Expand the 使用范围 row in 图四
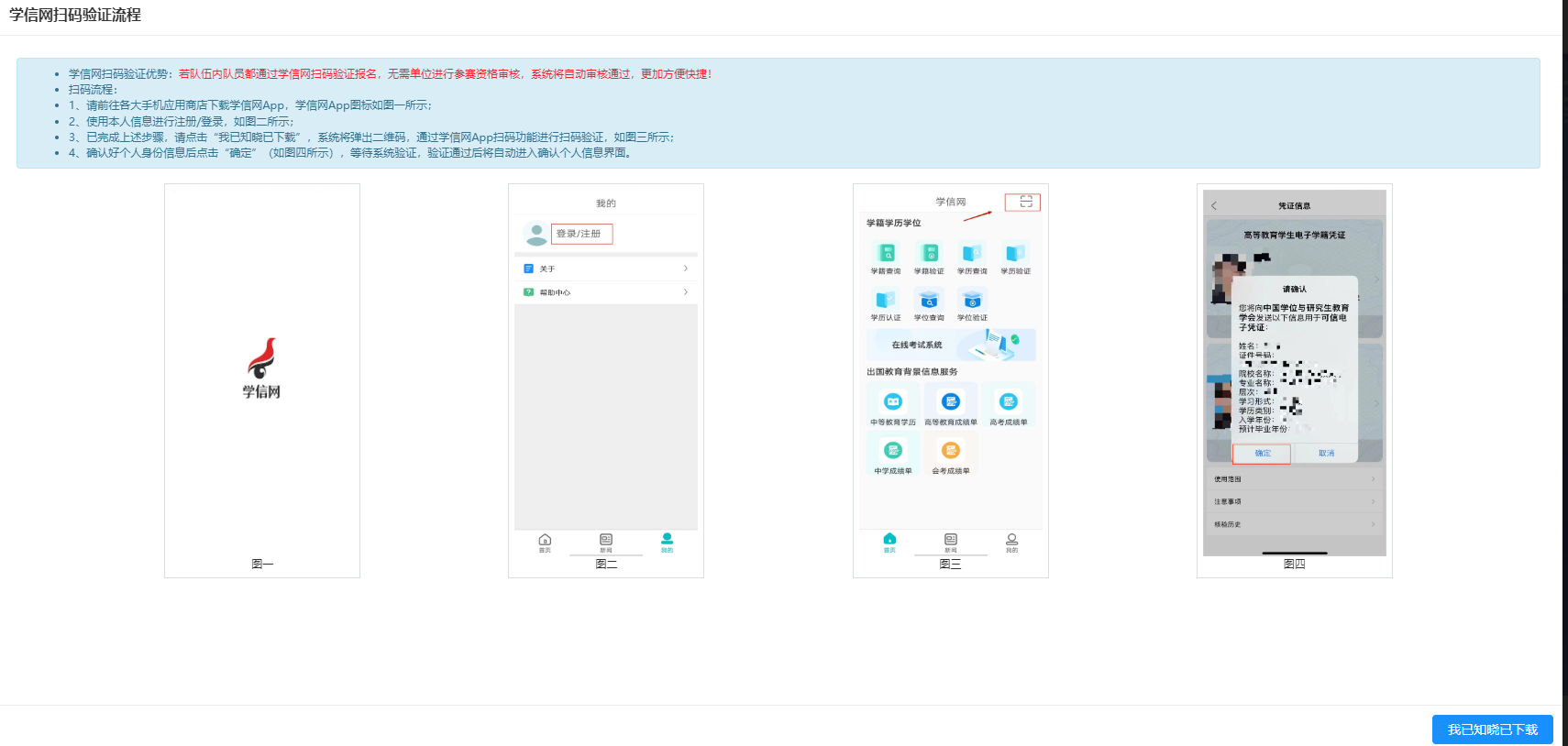The height and width of the screenshot is (746, 1568). pyautogui.click(x=1295, y=478)
